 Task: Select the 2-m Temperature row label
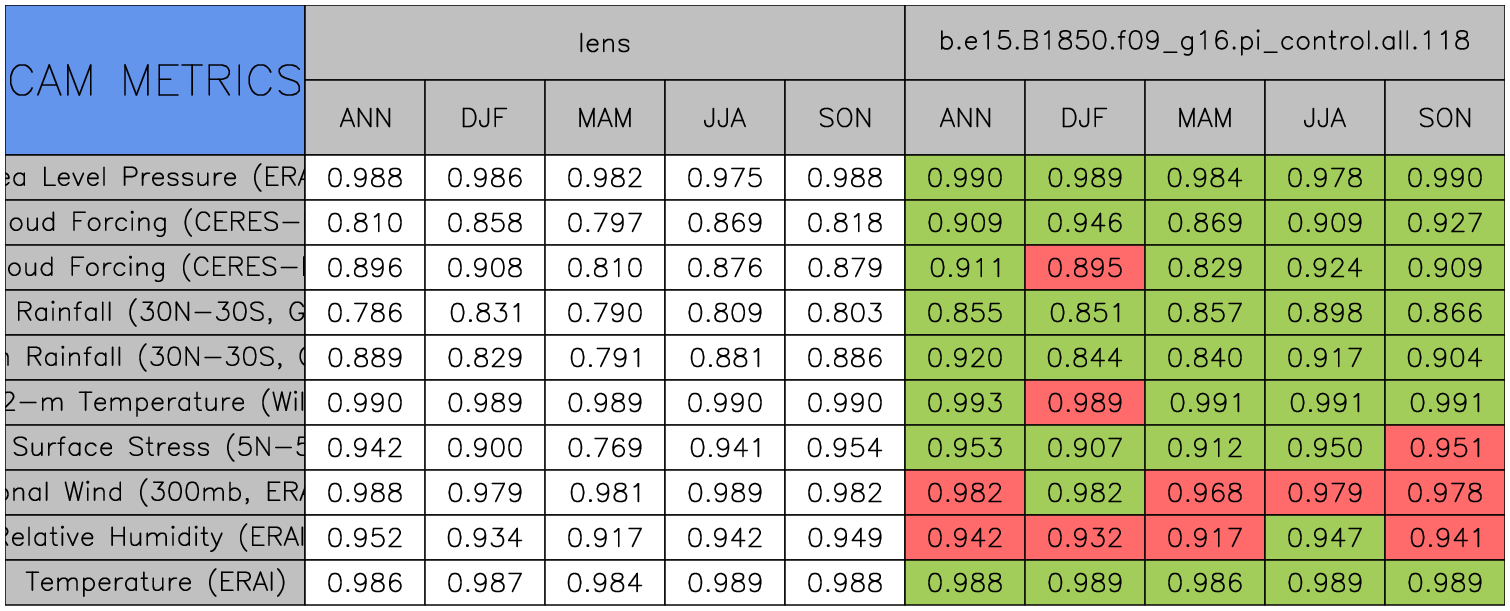click(x=155, y=402)
